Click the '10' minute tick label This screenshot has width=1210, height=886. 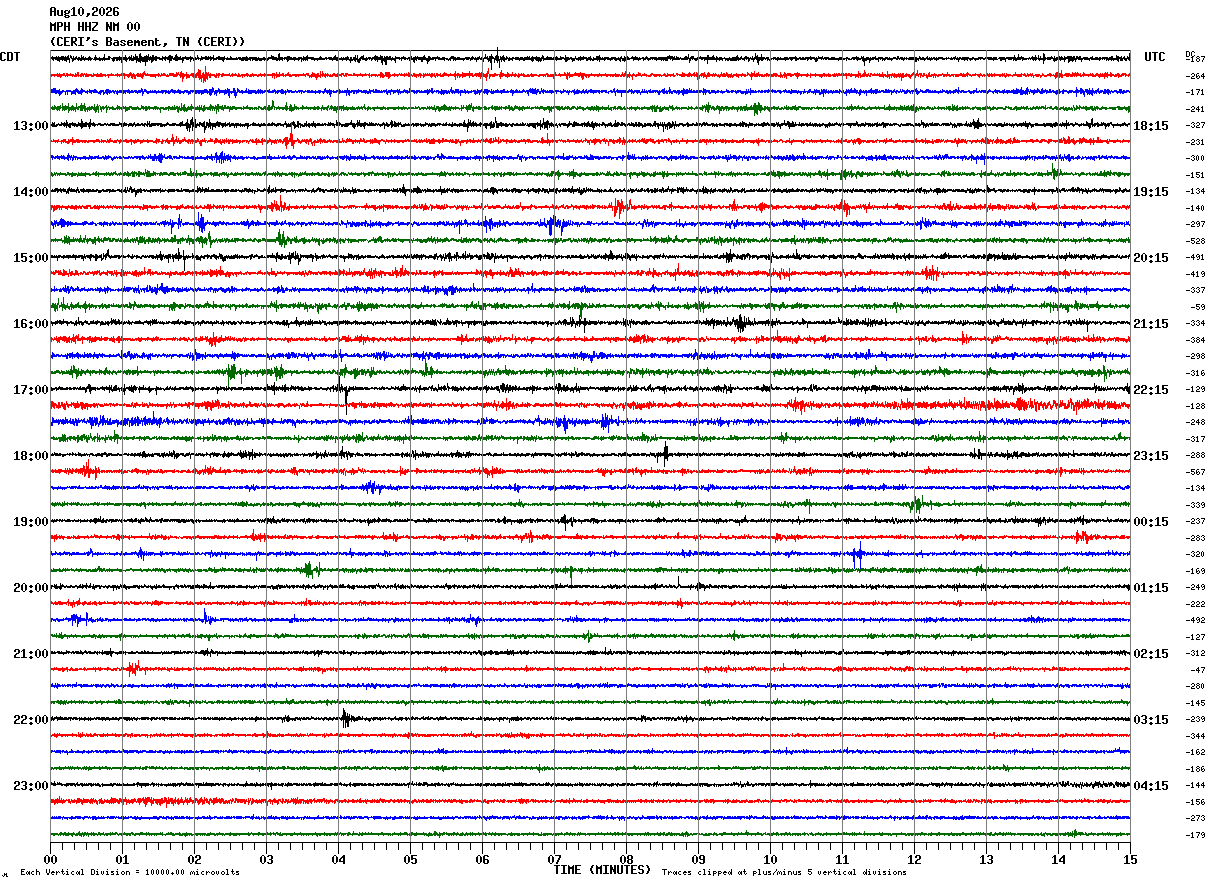770,859
